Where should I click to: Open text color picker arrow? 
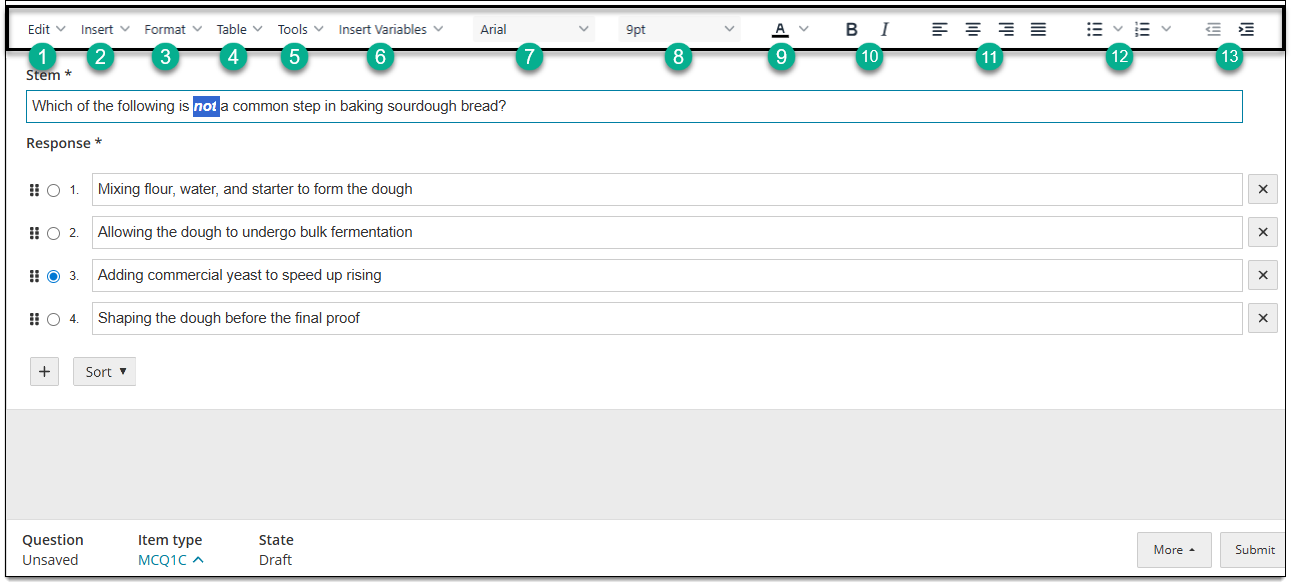[804, 30]
